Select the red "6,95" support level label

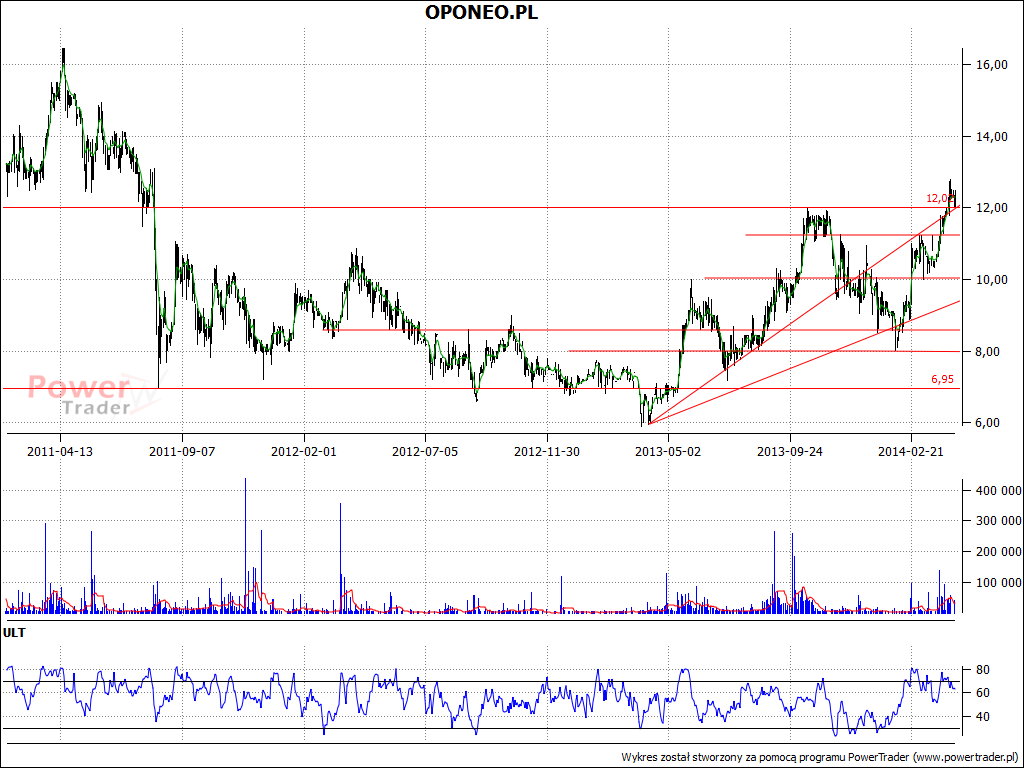pyautogui.click(x=942, y=379)
